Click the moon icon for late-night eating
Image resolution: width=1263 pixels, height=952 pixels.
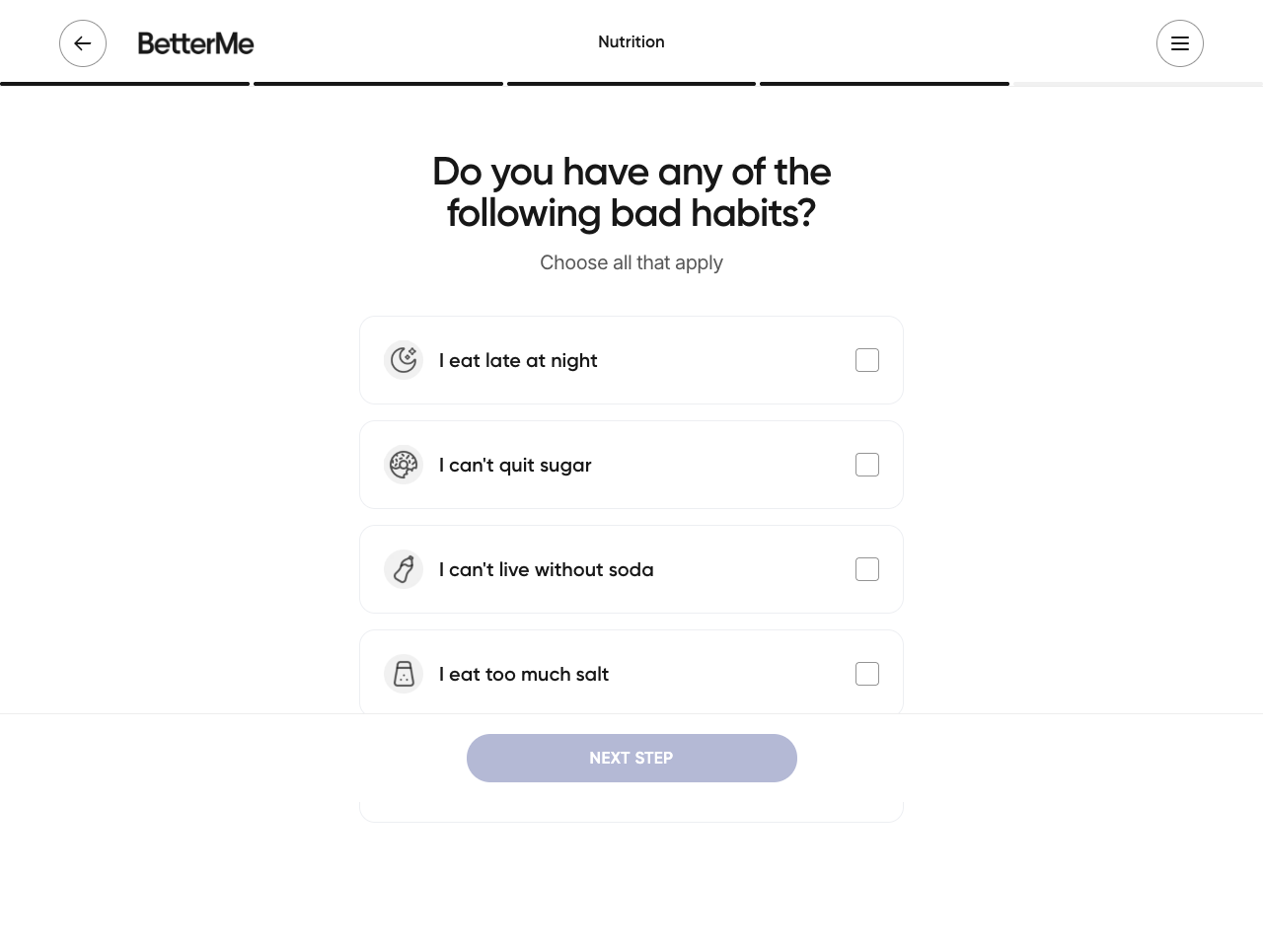click(404, 360)
